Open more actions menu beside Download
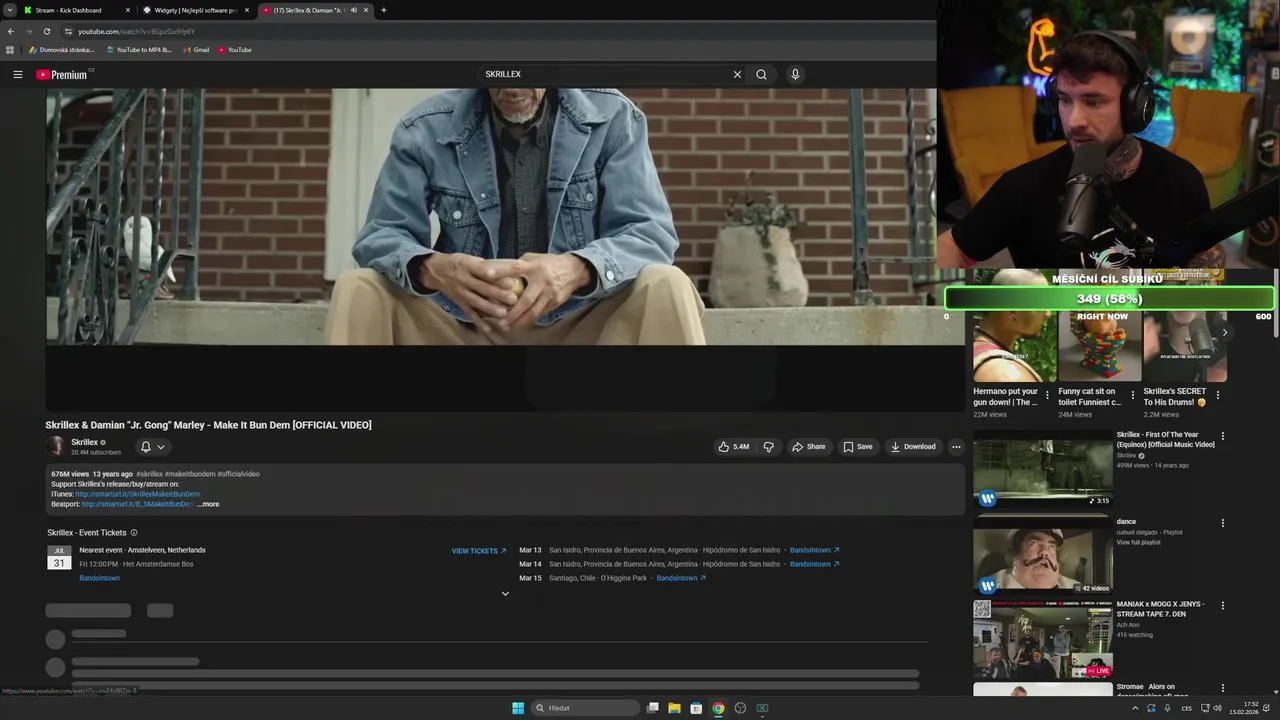 [956, 447]
